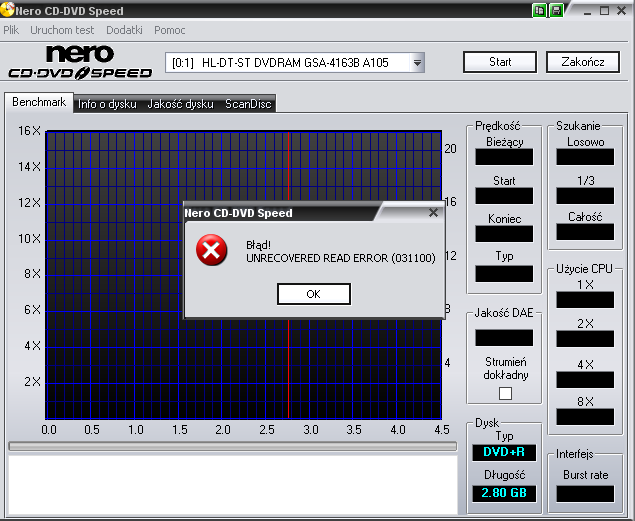Select the Benchmark tab

tap(39, 102)
